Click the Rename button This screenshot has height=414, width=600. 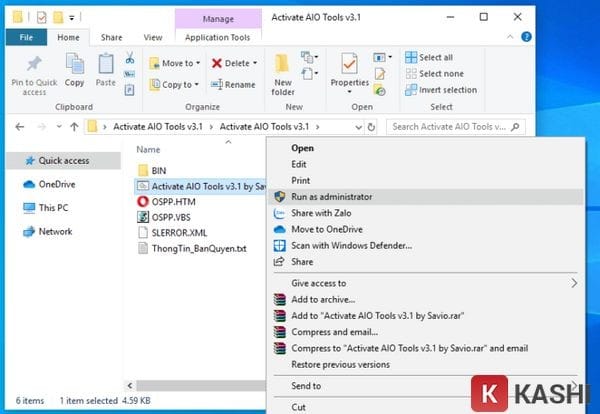(233, 85)
